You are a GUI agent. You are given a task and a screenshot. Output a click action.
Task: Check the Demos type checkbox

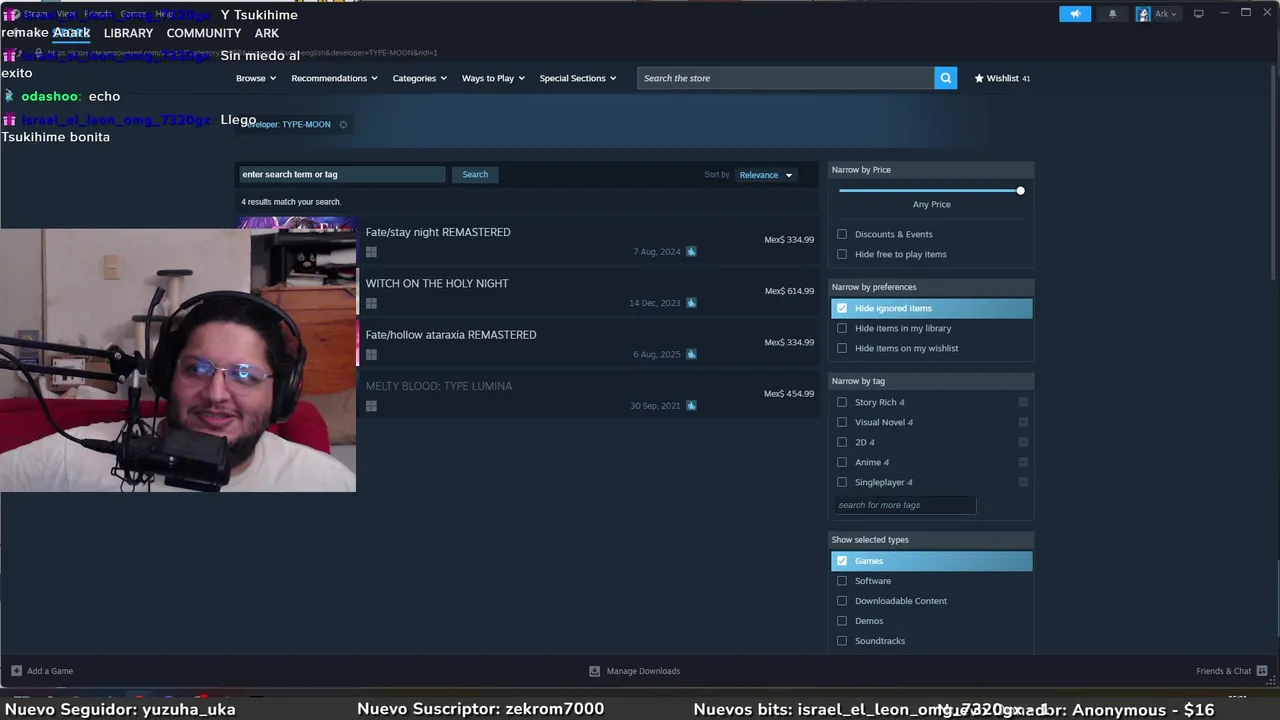(x=842, y=621)
